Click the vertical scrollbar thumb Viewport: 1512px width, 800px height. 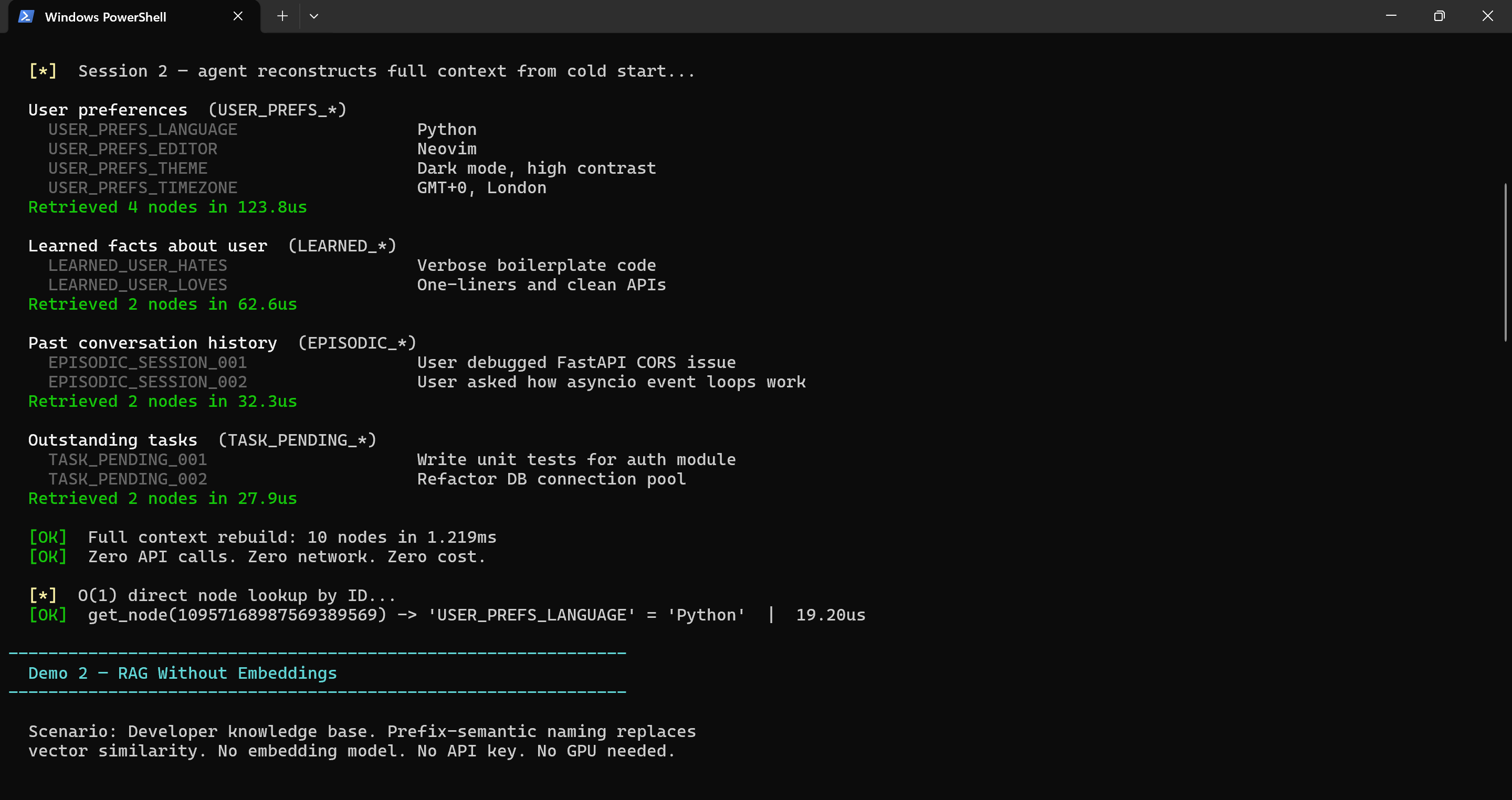tap(1505, 261)
